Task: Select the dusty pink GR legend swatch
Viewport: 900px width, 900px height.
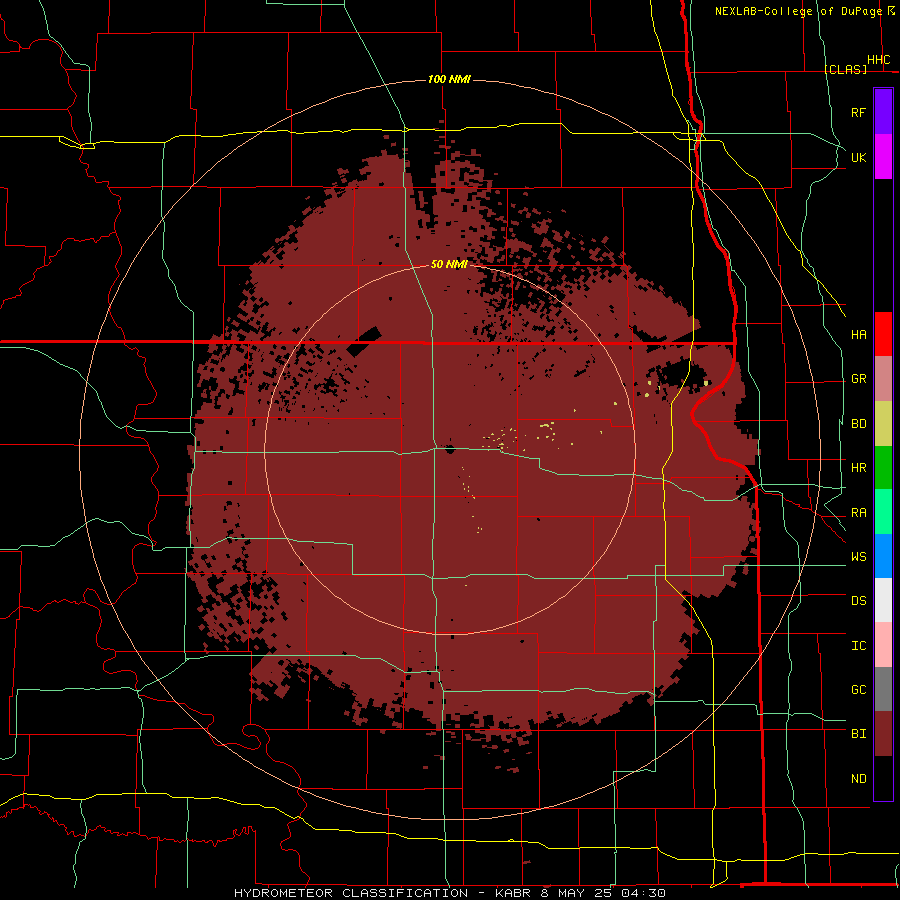Action: click(883, 379)
